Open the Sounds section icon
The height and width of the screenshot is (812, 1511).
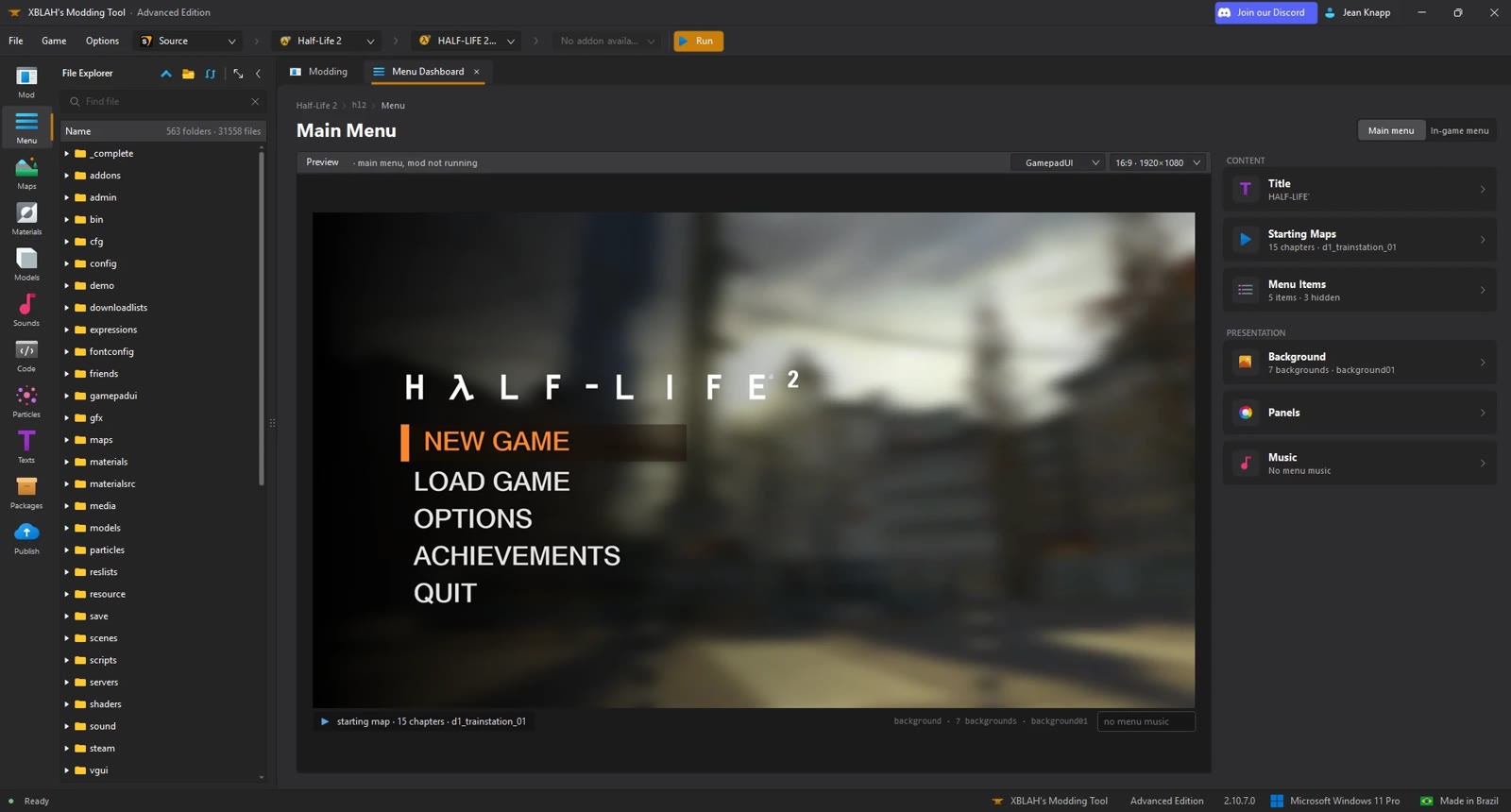[x=26, y=311]
